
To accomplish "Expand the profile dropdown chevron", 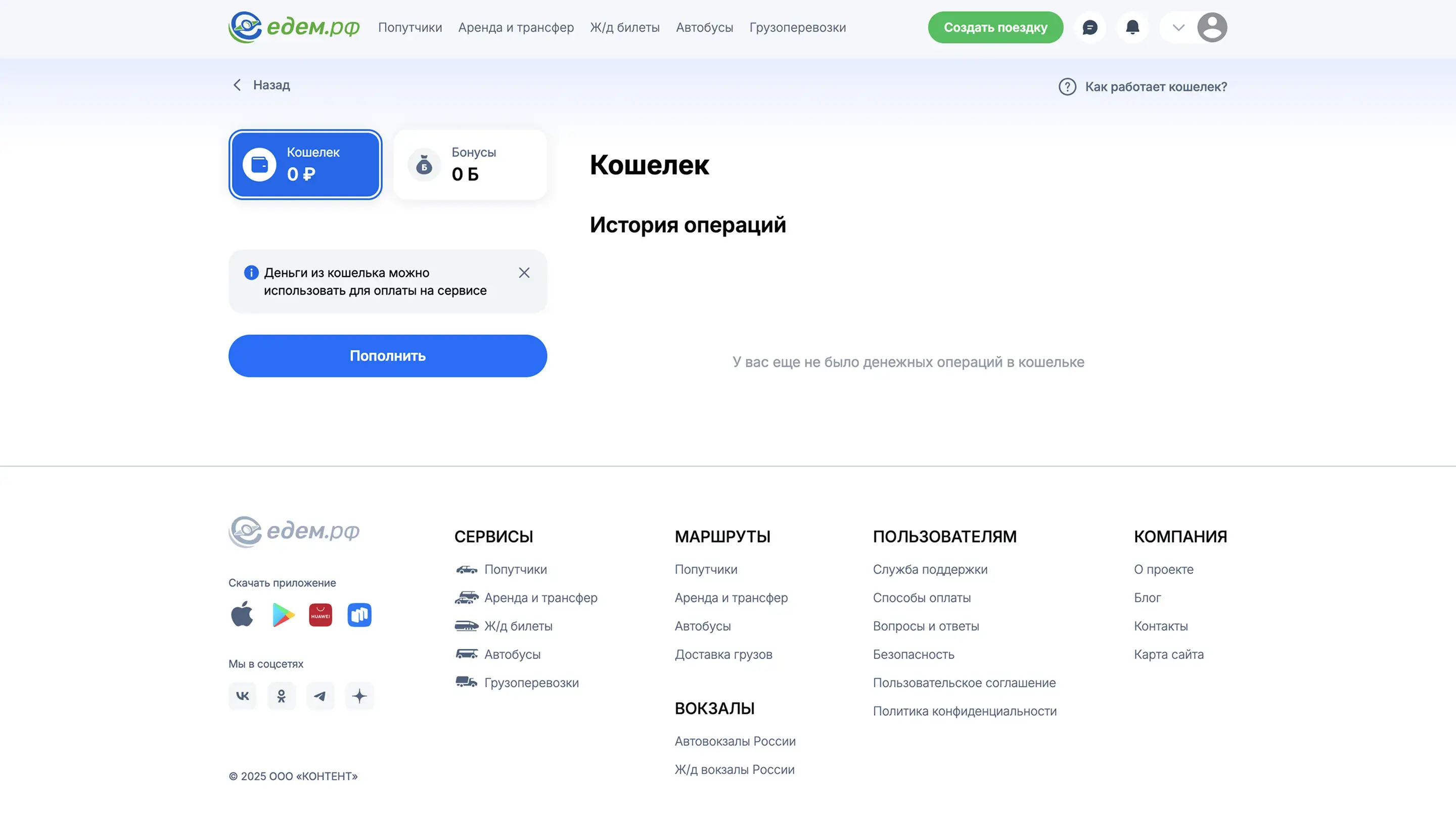I will [1178, 27].
